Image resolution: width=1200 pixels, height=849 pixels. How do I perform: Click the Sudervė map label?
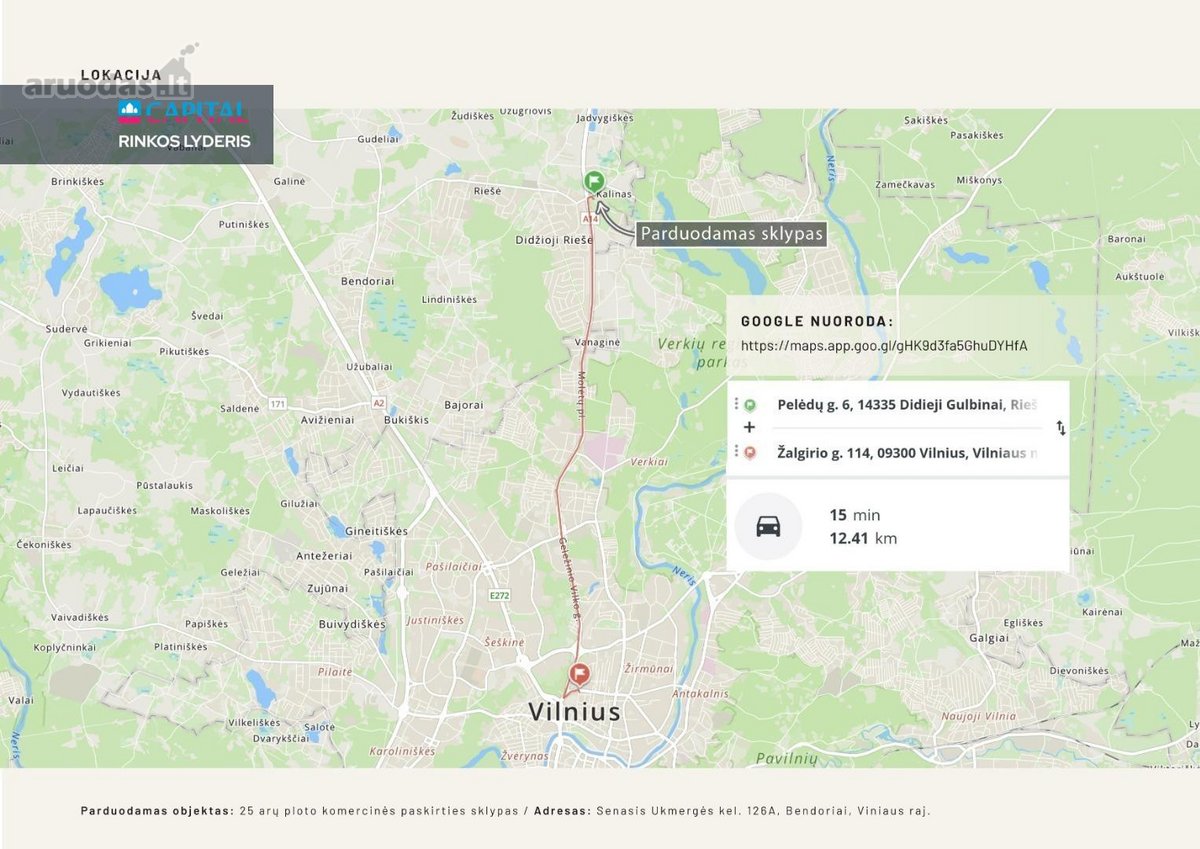pos(67,328)
